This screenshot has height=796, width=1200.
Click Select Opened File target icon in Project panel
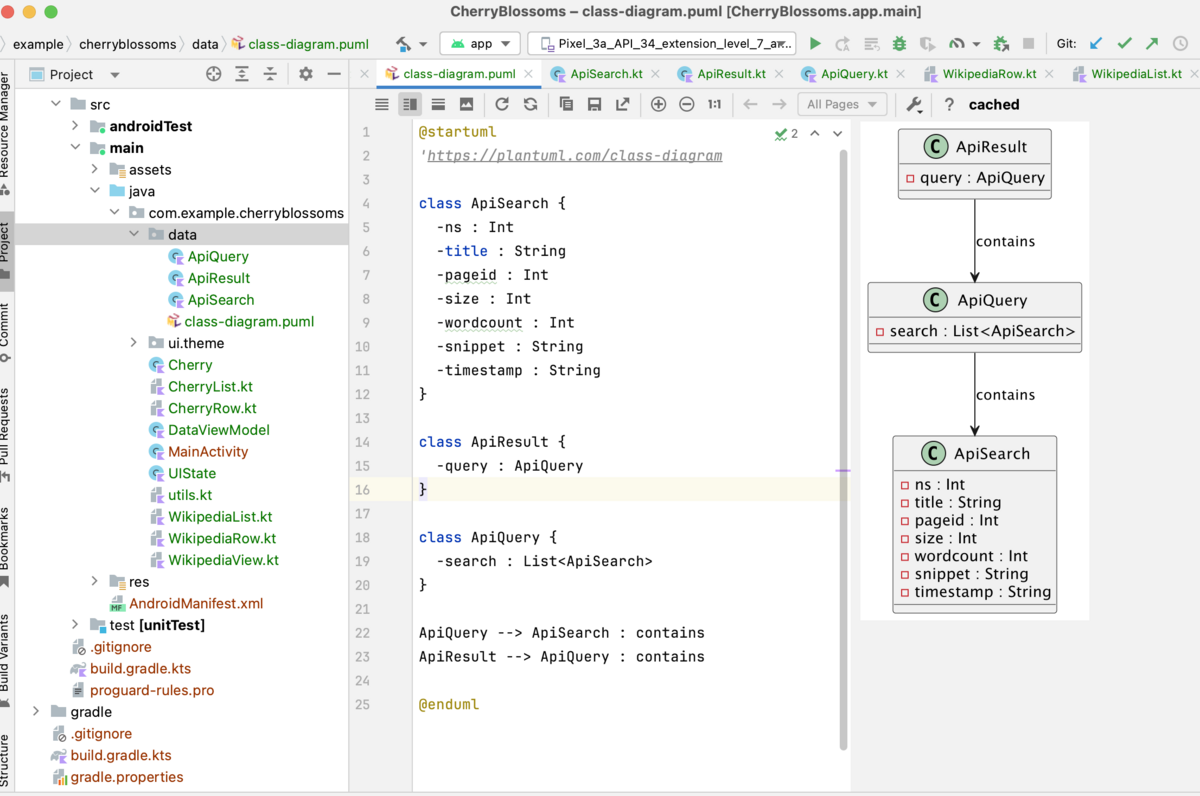coord(213,74)
